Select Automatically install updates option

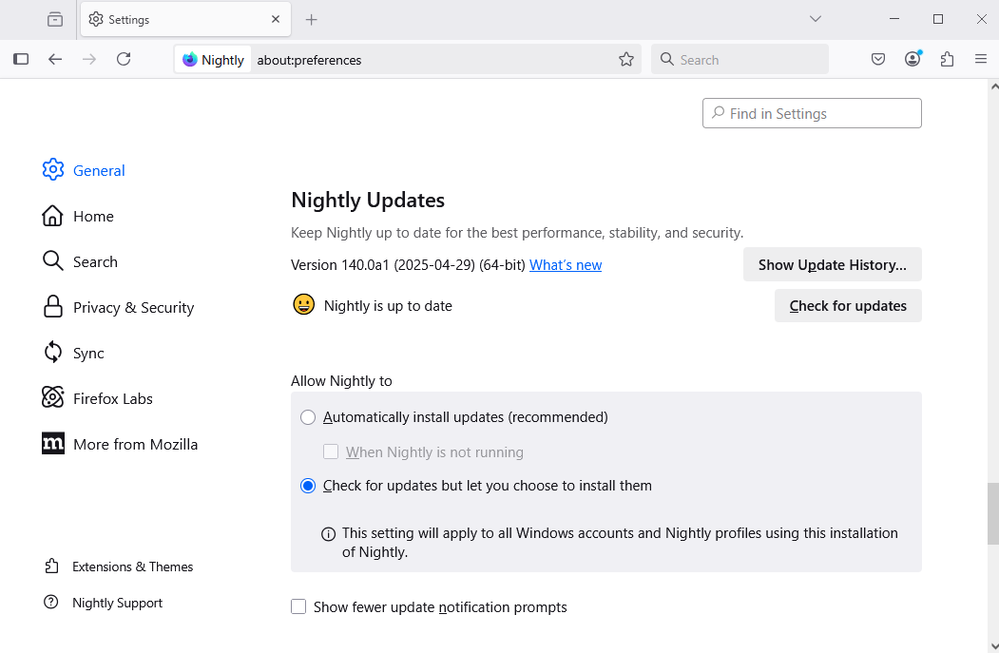308,417
